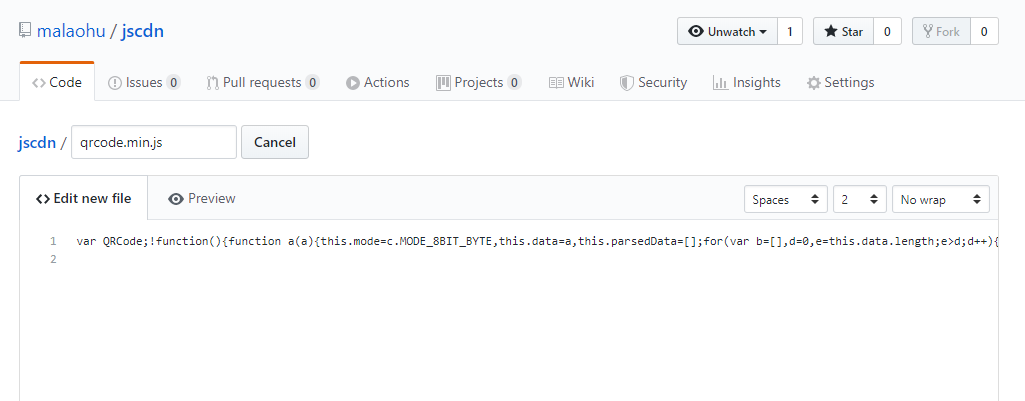Switch to the Preview tab

coord(201,198)
